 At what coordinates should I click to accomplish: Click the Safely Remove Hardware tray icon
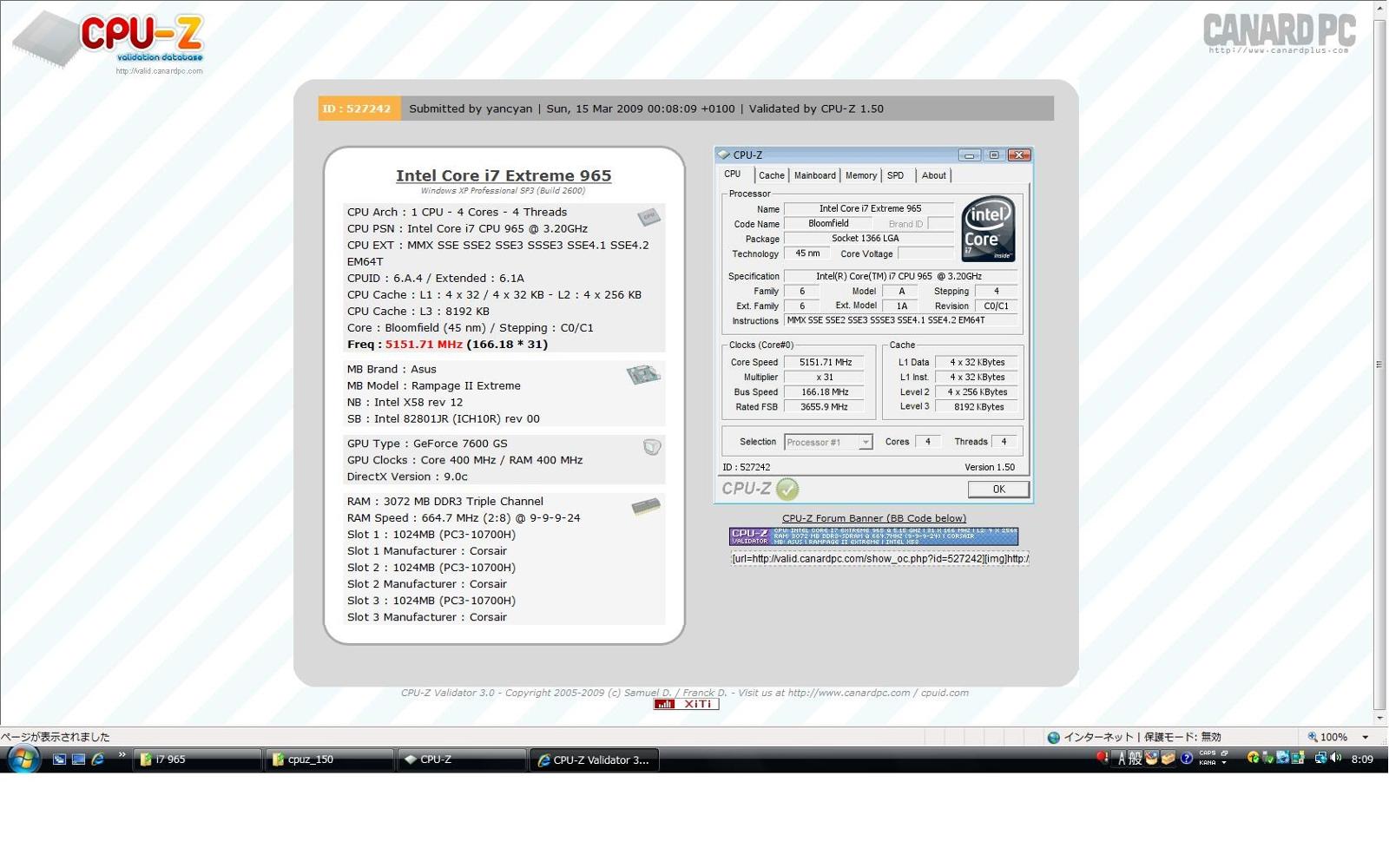1267,758
